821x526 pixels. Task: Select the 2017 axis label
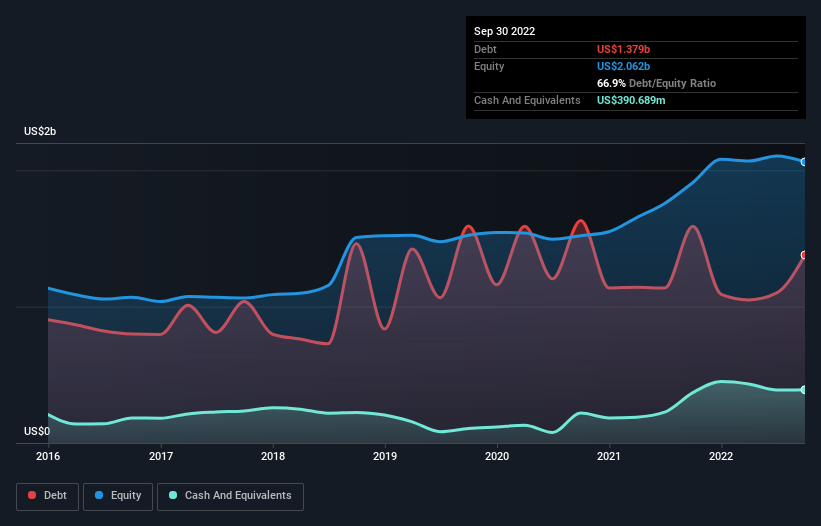point(161,456)
